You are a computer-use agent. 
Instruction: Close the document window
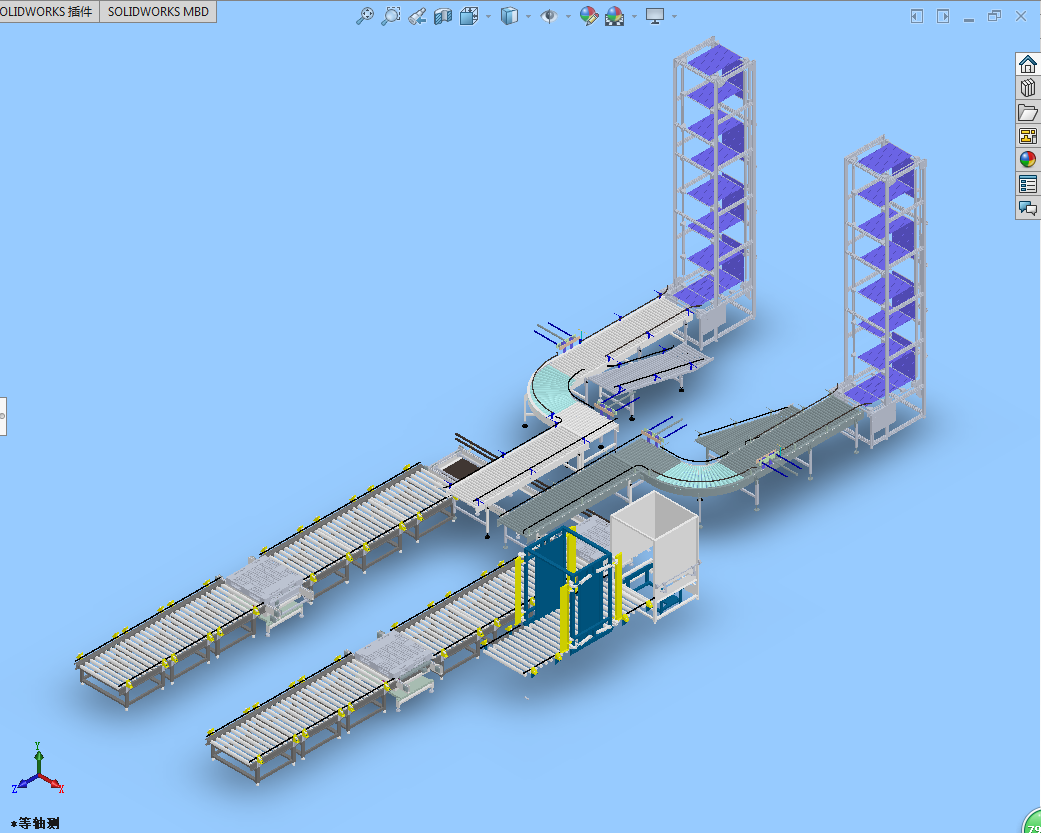click(x=1021, y=16)
